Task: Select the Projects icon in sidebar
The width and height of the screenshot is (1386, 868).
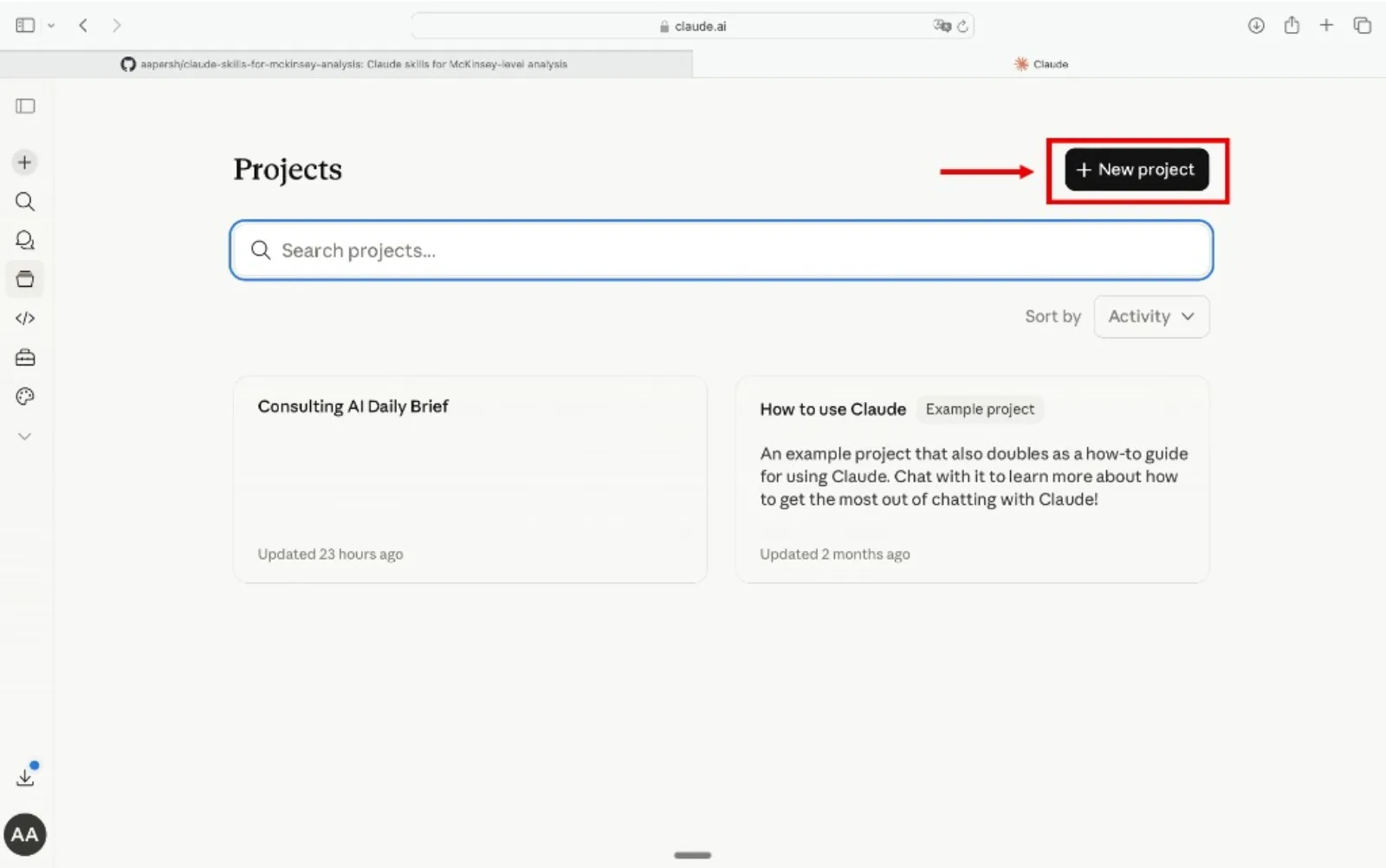Action: click(25, 279)
